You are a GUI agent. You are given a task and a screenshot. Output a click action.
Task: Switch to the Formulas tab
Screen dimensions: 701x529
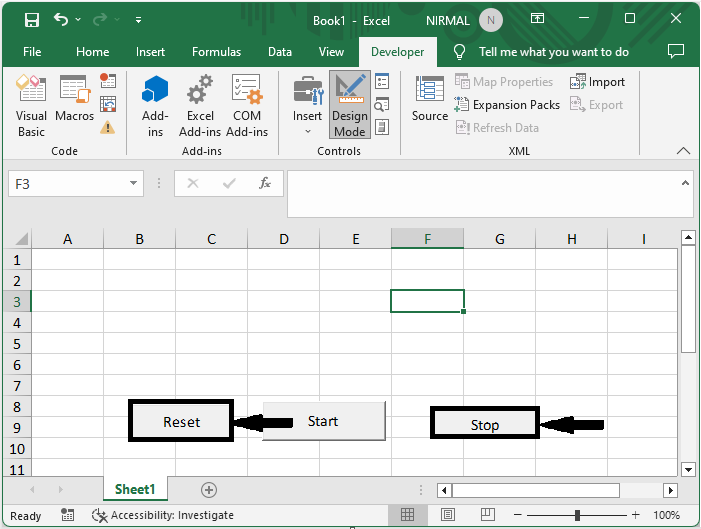pyautogui.click(x=216, y=52)
